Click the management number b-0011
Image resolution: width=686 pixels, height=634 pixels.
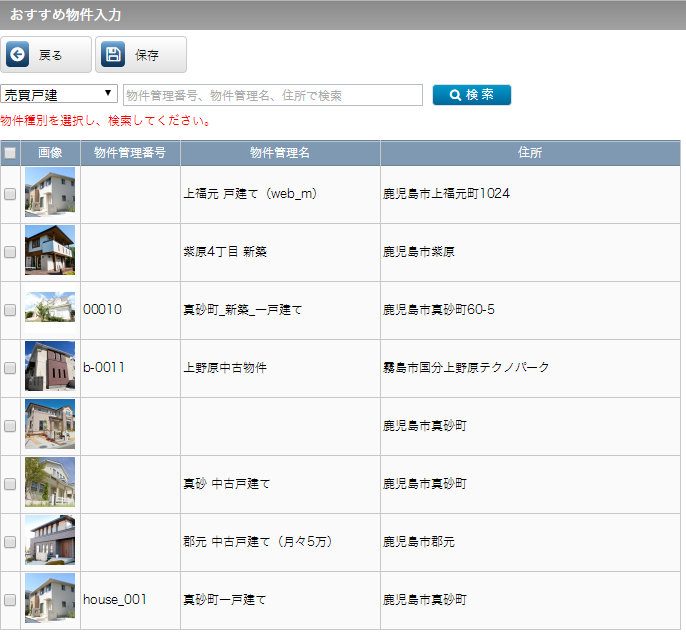[x=104, y=368]
